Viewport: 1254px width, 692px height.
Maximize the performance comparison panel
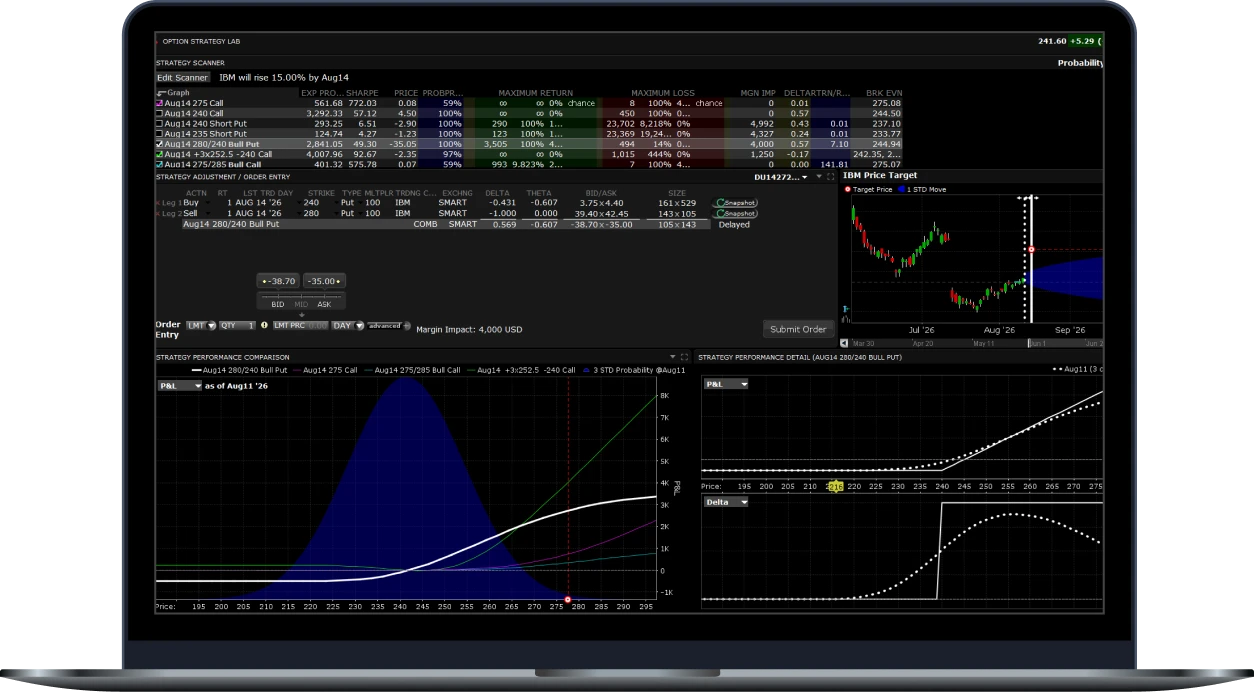[684, 357]
